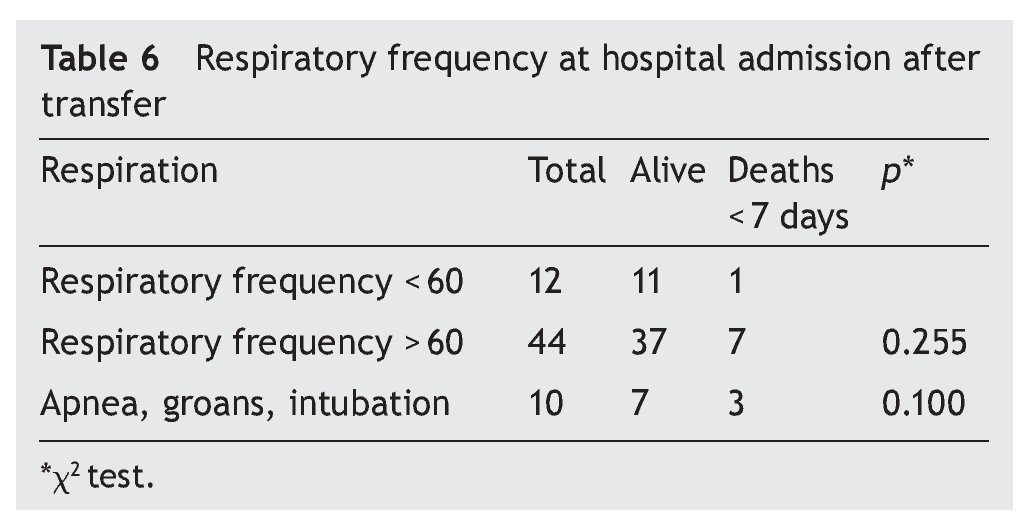1025x529 pixels.
Task: Select the Total value 44
Action: (x=547, y=343)
